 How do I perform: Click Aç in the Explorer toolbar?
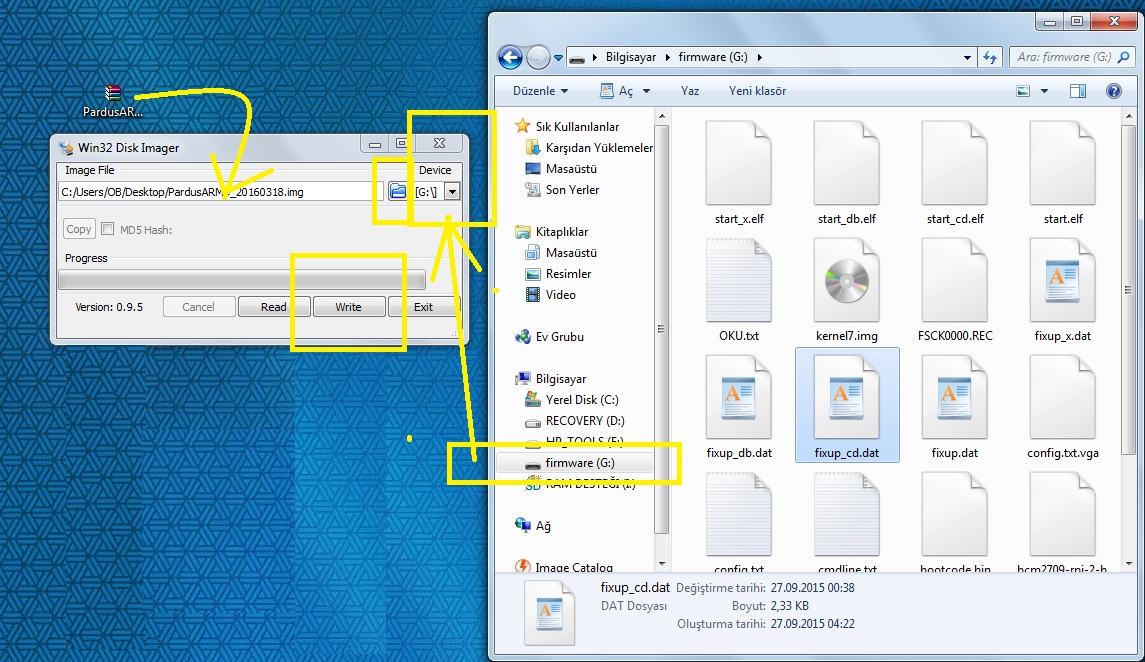(x=616, y=91)
